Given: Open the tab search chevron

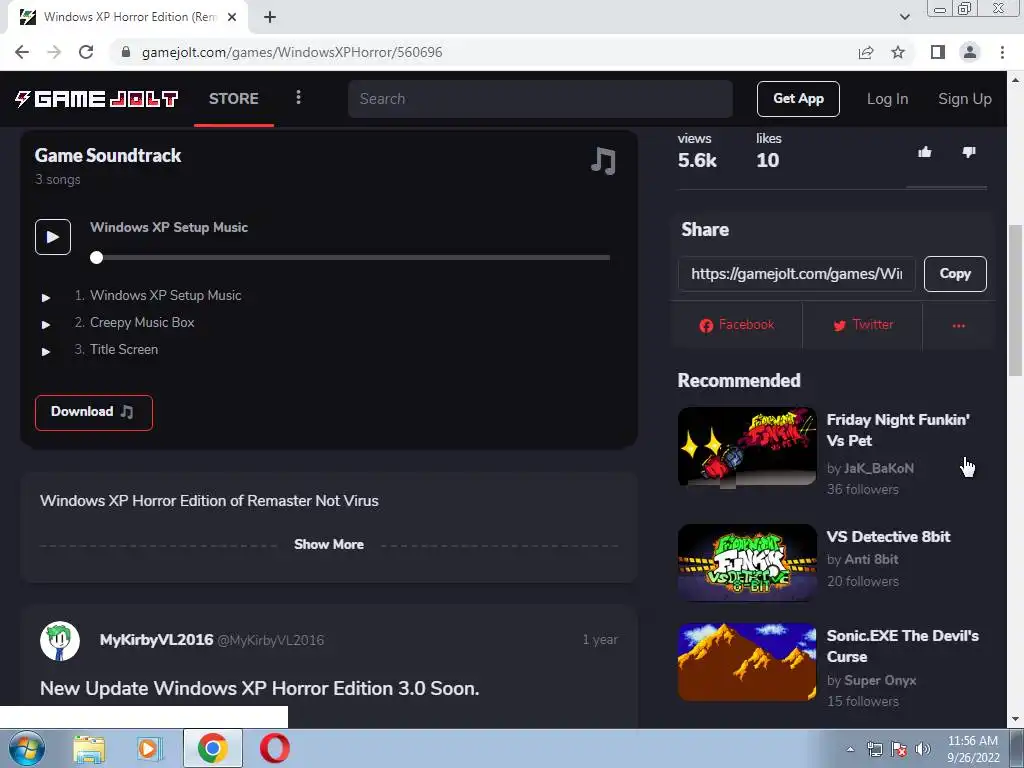Looking at the screenshot, I should point(904,17).
